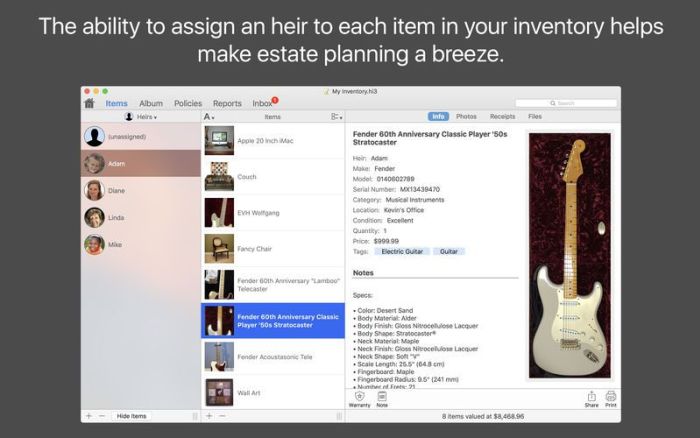
Task: Click the home icon in the toolbar
Action: [x=89, y=103]
